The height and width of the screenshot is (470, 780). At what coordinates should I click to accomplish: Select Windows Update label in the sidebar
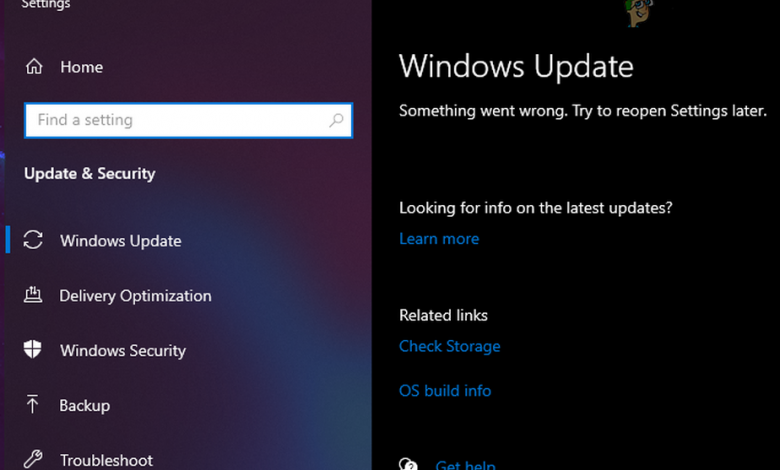pyautogui.click(x=120, y=241)
